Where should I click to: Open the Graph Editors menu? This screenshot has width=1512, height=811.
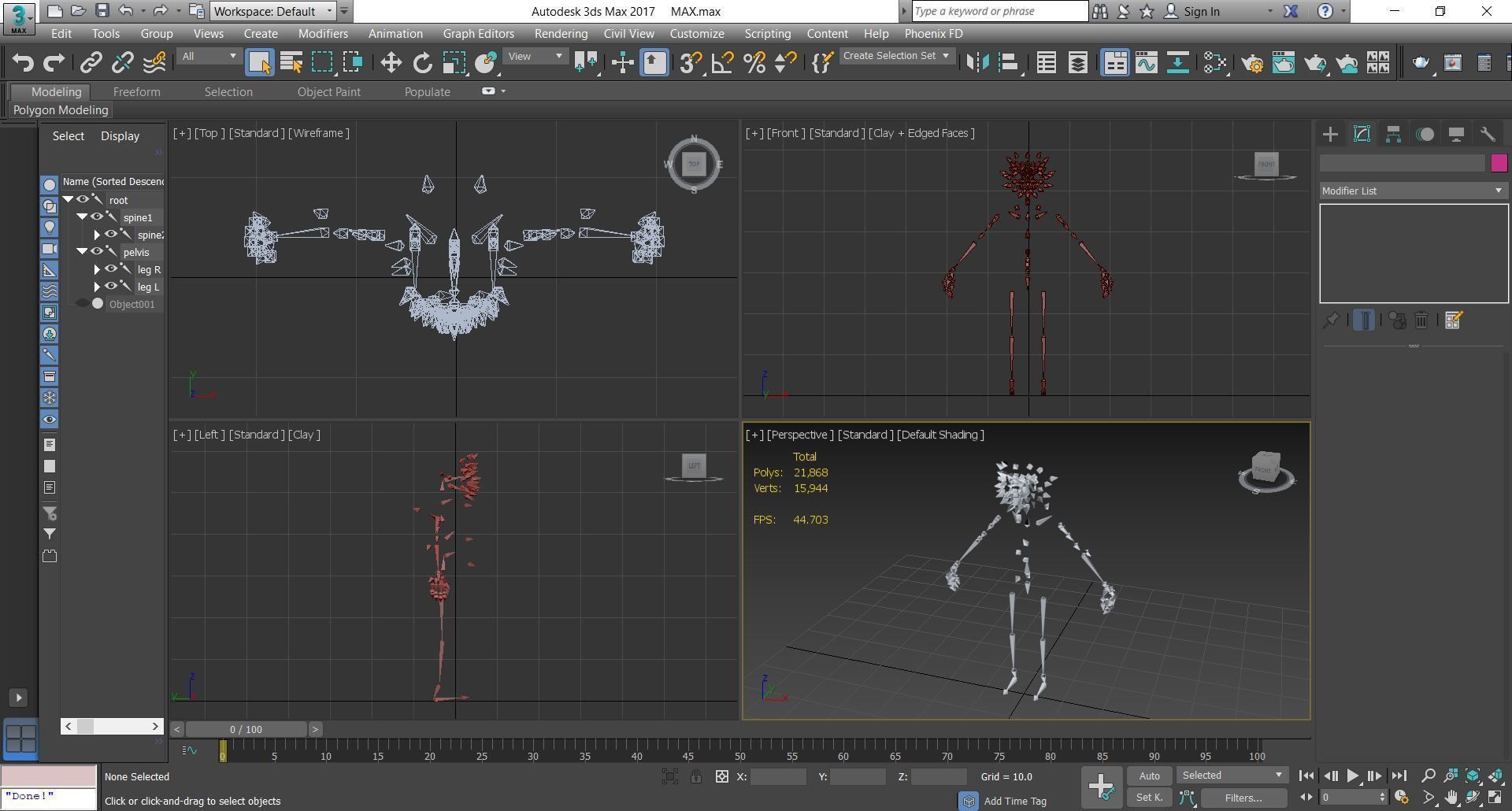click(478, 34)
